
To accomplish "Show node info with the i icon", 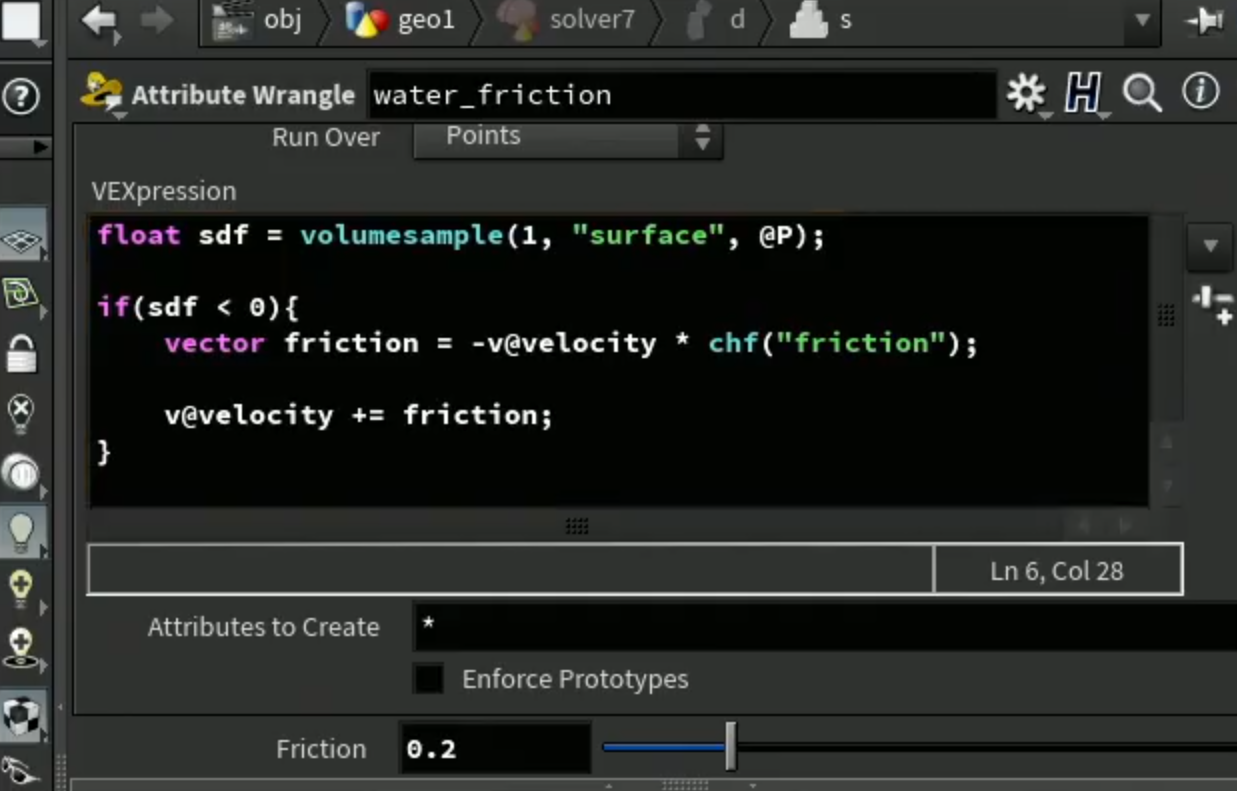I will coord(1200,93).
